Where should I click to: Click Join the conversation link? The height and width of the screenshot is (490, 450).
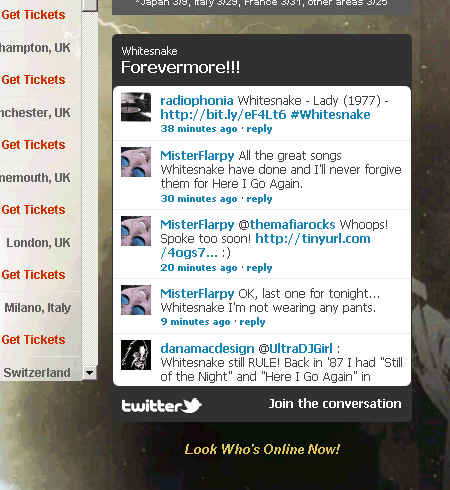click(x=335, y=404)
